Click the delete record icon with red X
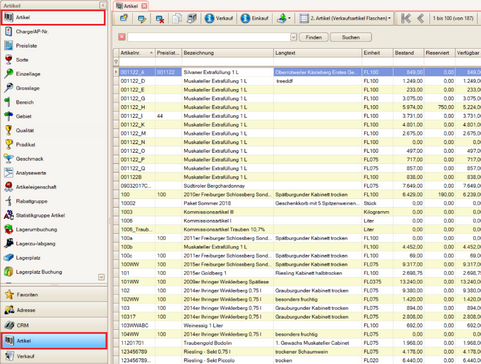 [160, 19]
